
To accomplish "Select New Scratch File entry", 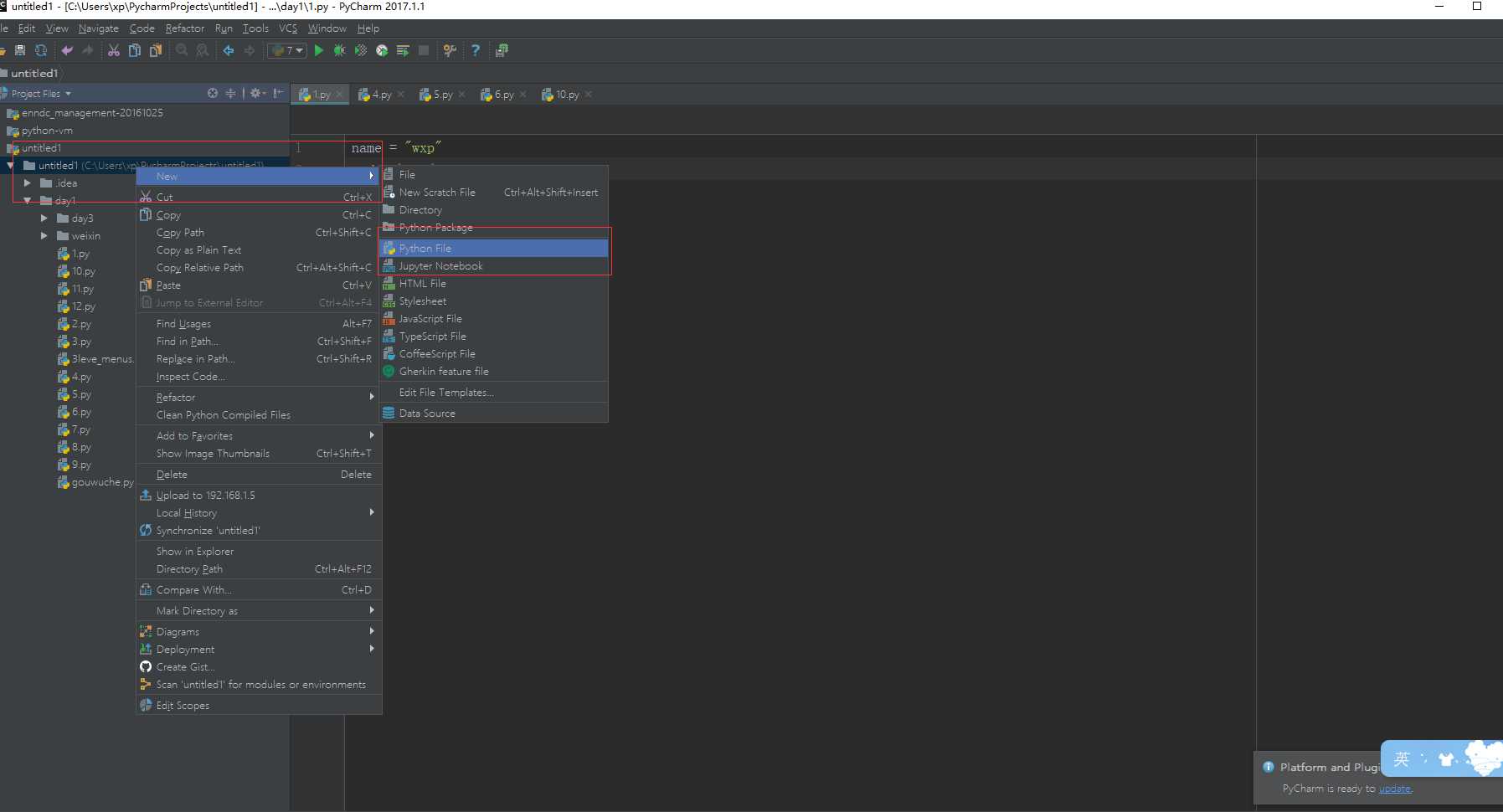I will tap(494, 192).
